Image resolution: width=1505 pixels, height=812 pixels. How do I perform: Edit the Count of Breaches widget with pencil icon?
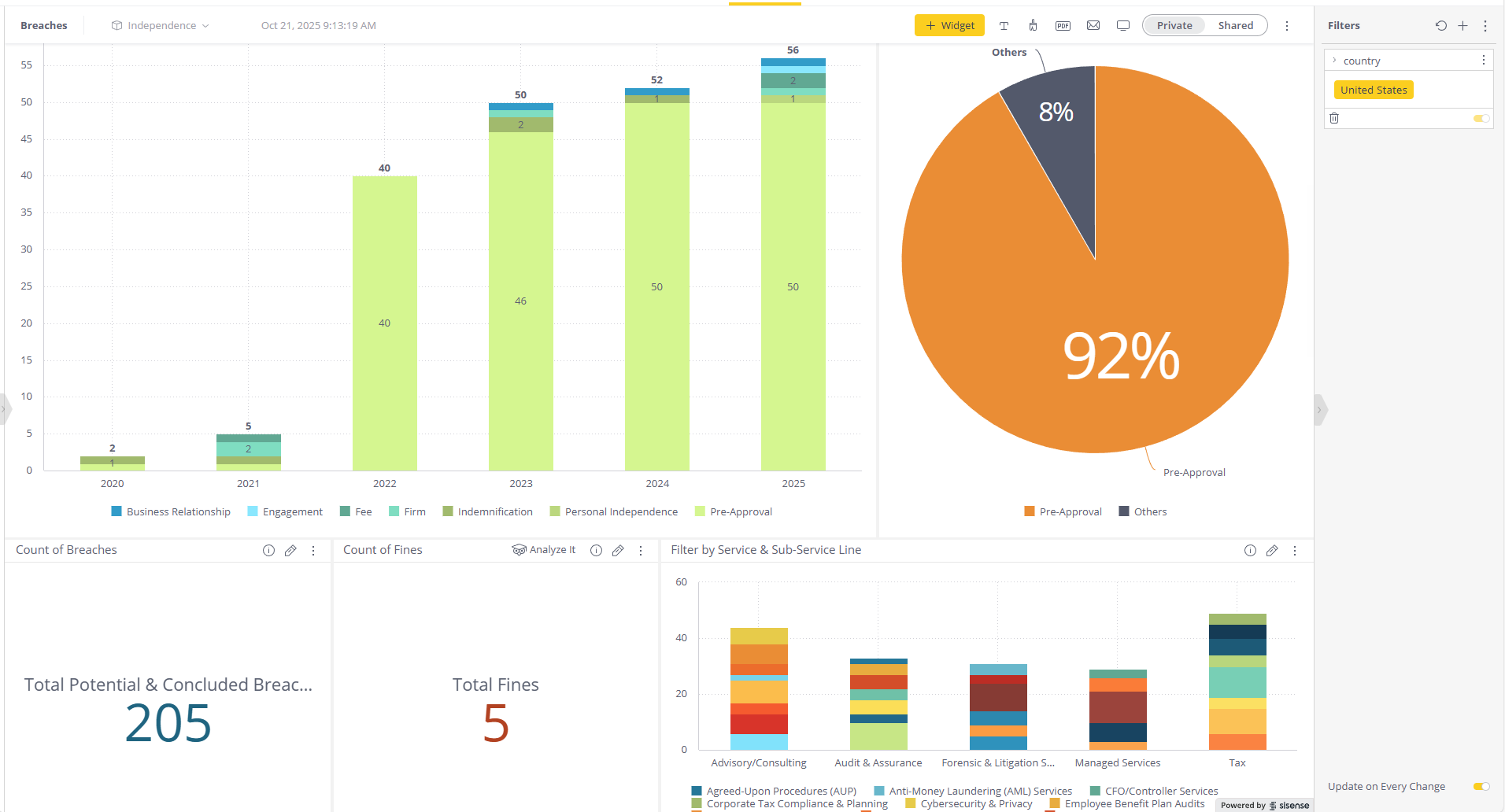click(290, 550)
